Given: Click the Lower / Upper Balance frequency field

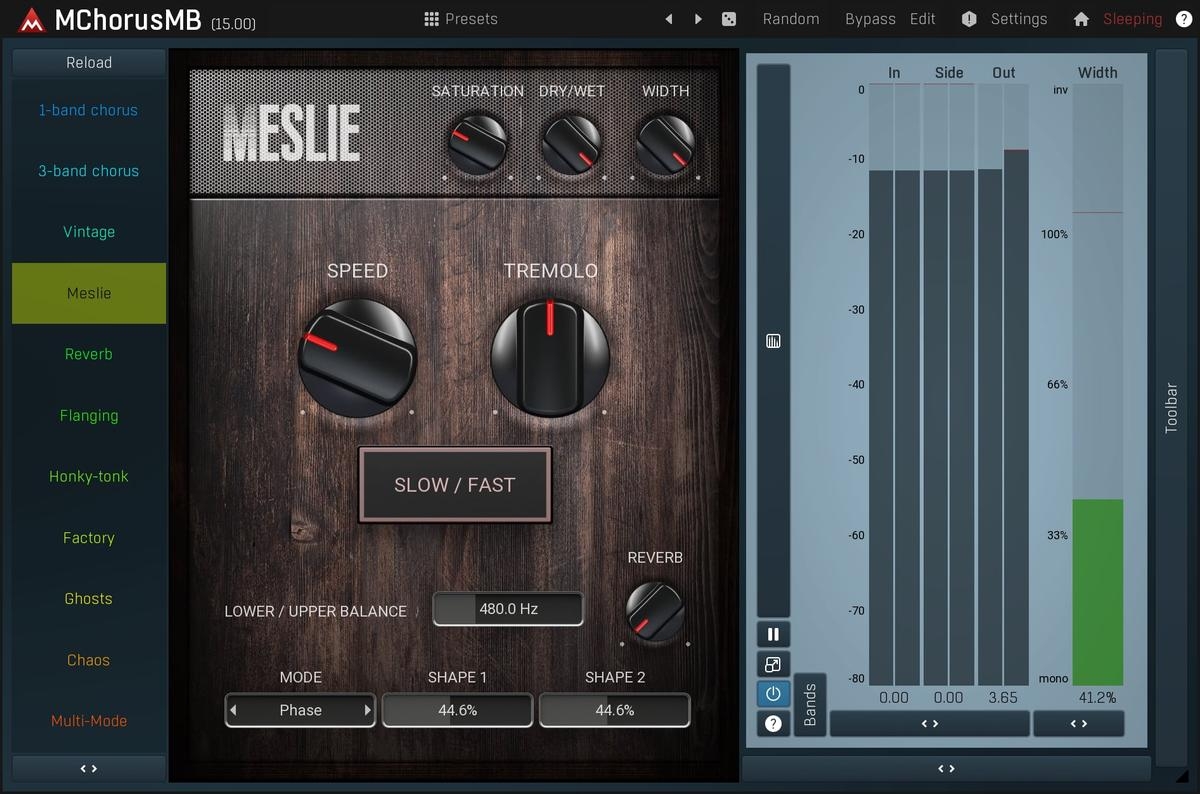Looking at the screenshot, I should point(508,609).
